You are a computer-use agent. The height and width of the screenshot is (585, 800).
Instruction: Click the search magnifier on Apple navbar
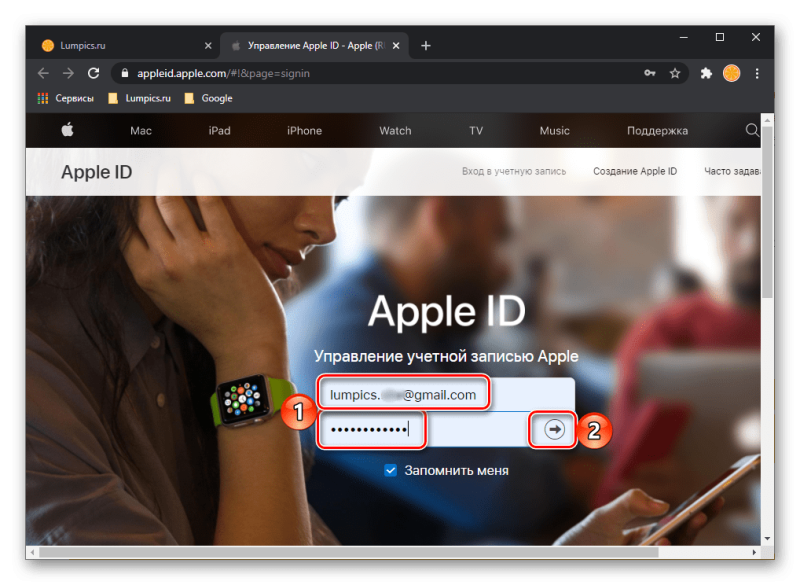coord(752,130)
